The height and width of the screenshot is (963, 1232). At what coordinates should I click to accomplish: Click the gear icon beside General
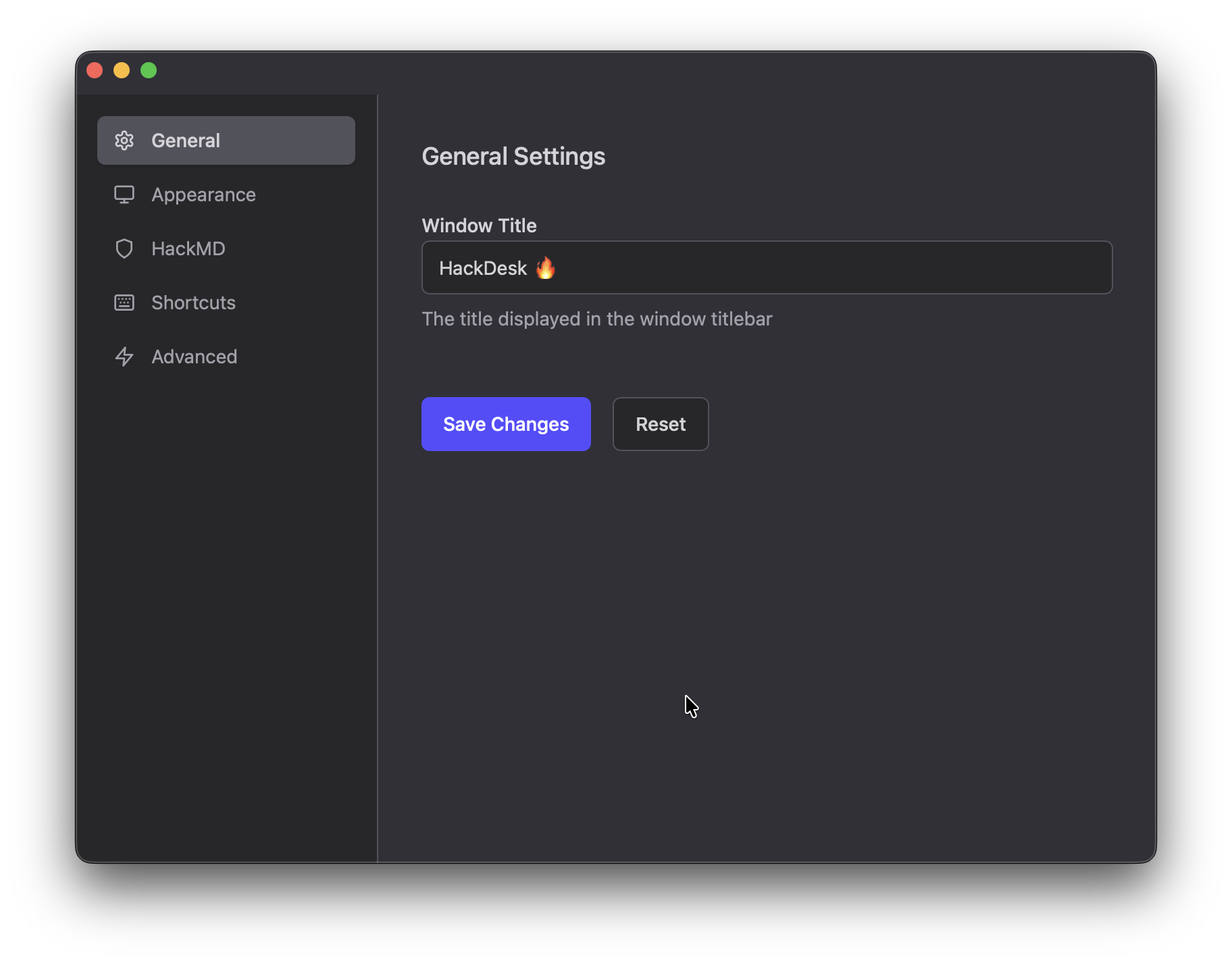click(124, 140)
